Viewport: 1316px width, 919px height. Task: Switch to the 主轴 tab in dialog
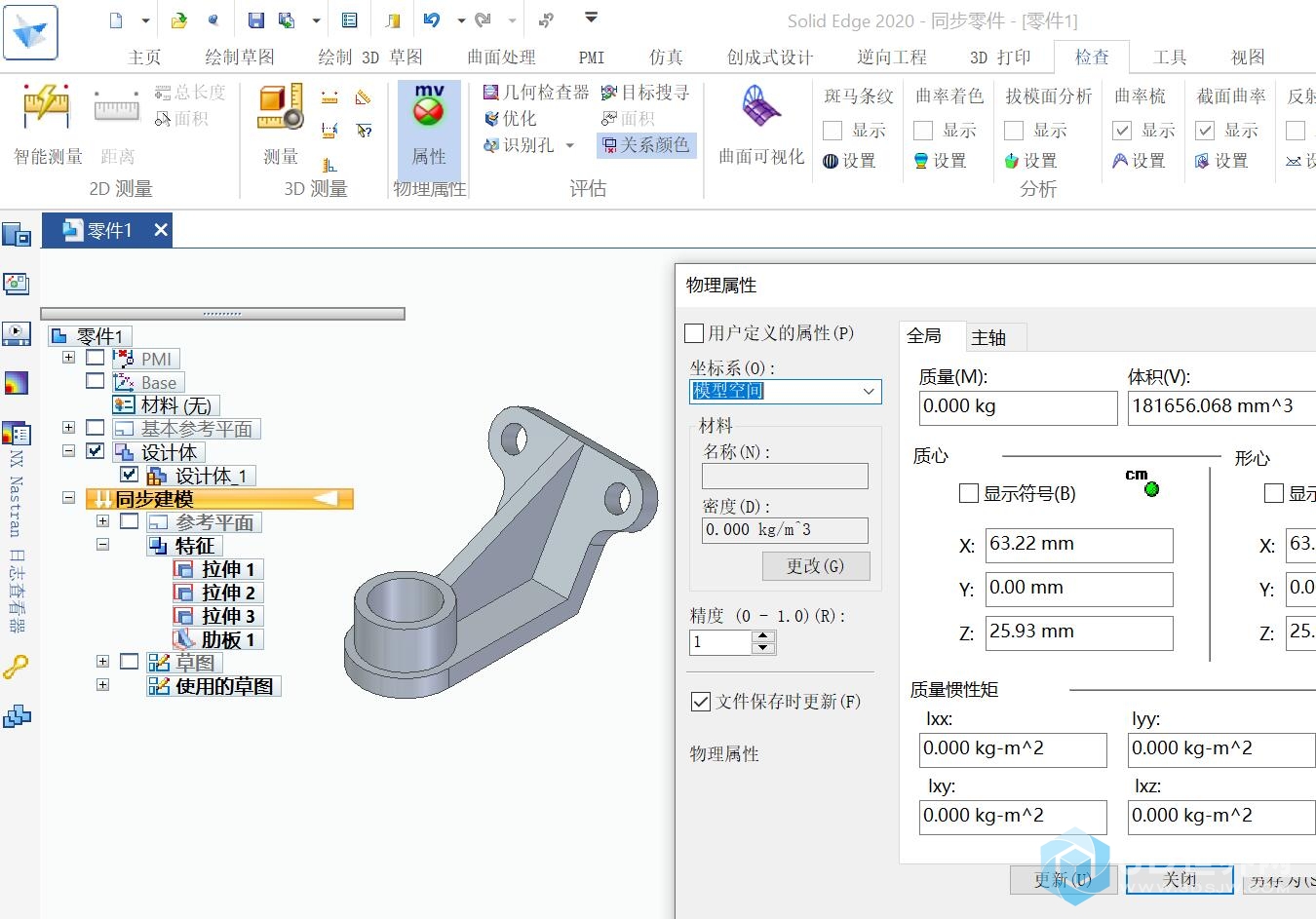pos(988,337)
